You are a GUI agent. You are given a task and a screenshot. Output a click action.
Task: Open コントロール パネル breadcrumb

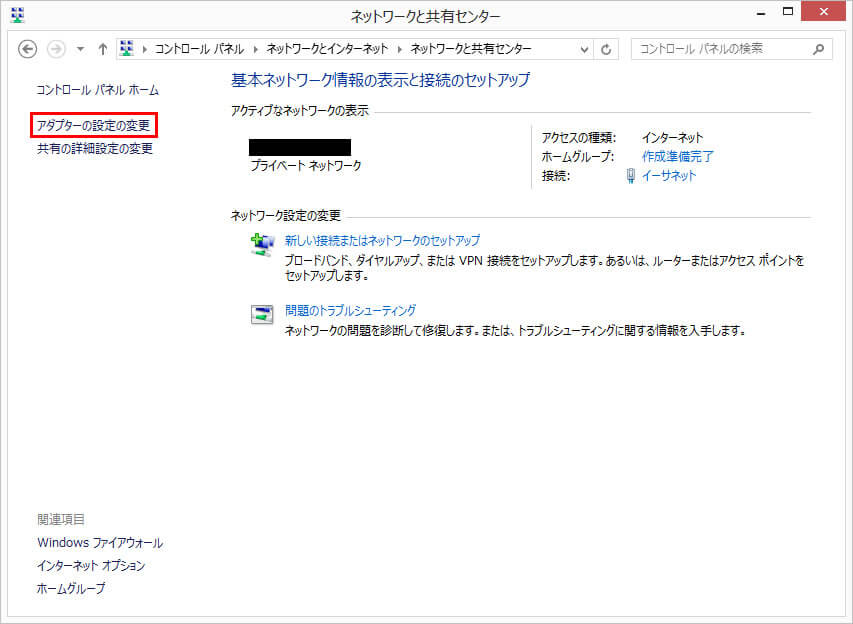pos(199,49)
